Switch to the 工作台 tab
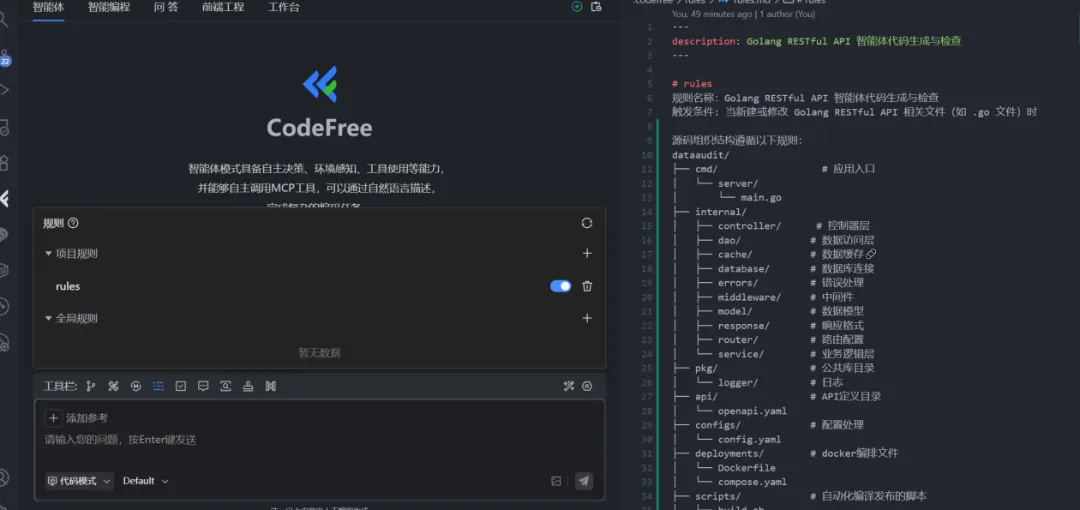 point(284,8)
